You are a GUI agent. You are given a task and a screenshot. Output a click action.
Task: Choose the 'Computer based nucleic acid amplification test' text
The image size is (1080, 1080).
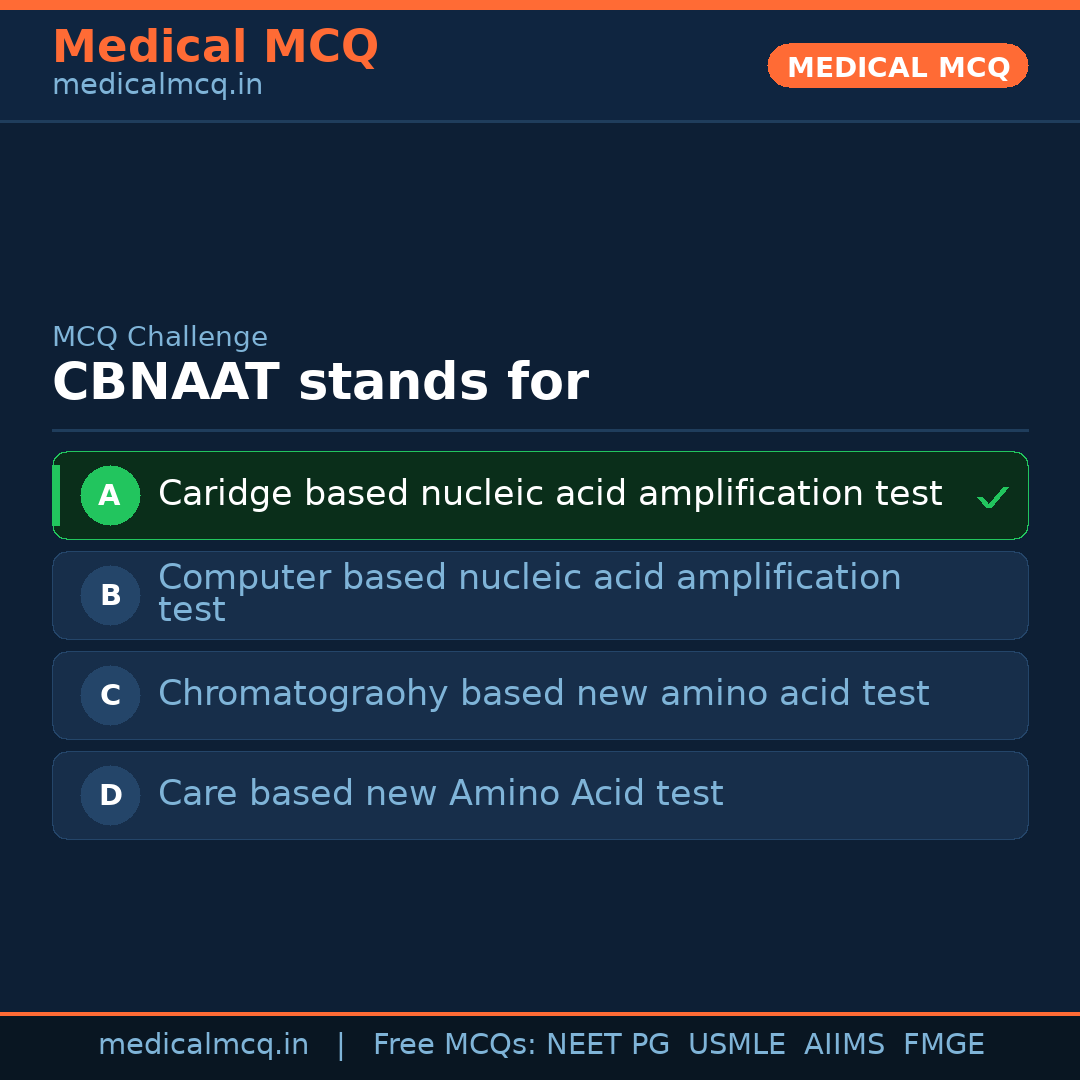529,593
